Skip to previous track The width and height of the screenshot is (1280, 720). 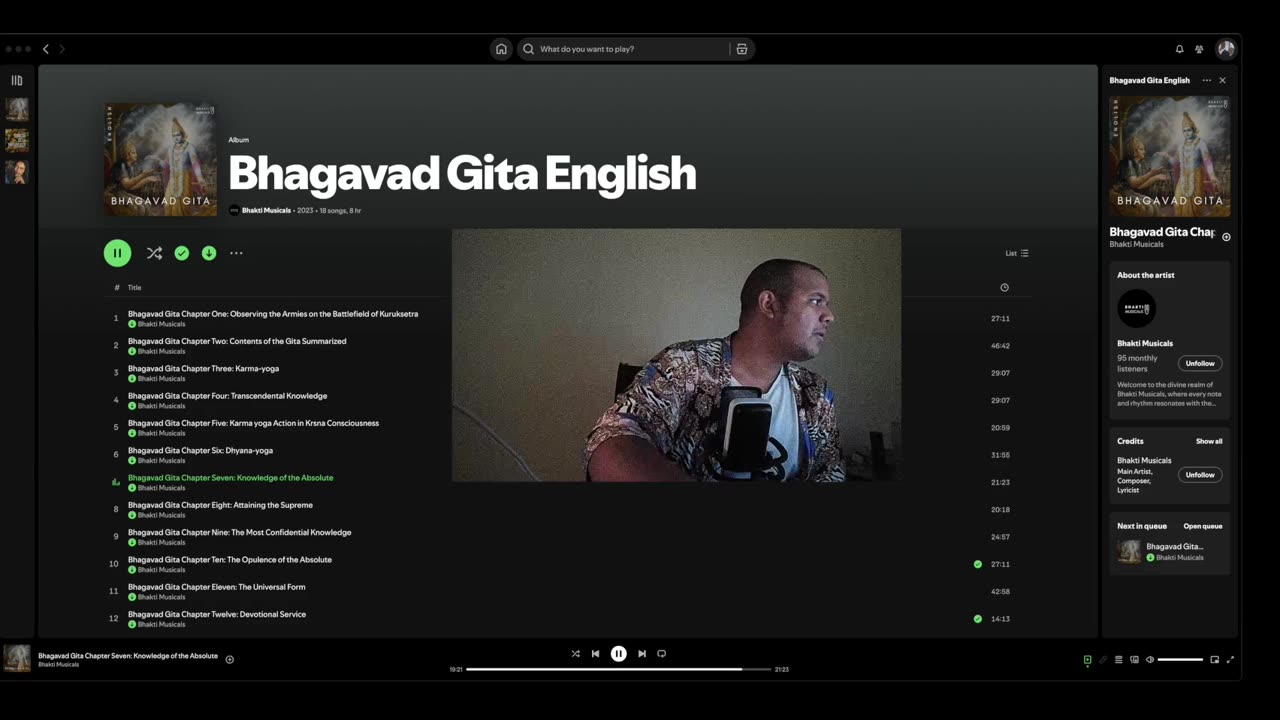(x=595, y=654)
